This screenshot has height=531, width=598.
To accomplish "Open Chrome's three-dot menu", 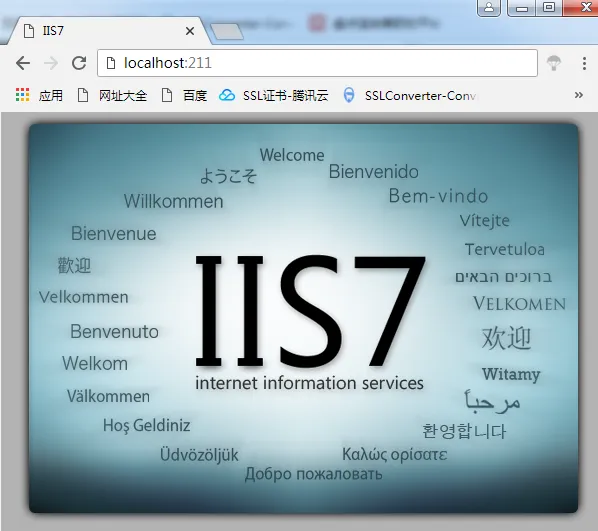I will [x=584, y=63].
